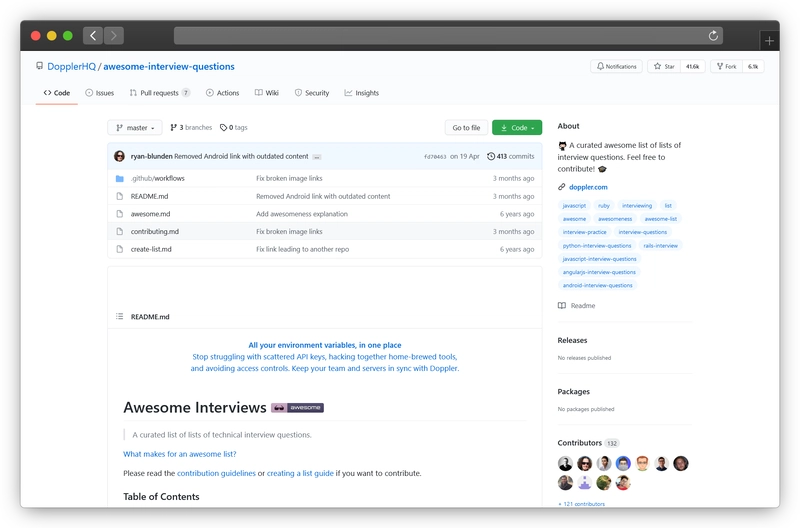Switch to the Code tab
This screenshot has width=800, height=528.
click(57, 93)
